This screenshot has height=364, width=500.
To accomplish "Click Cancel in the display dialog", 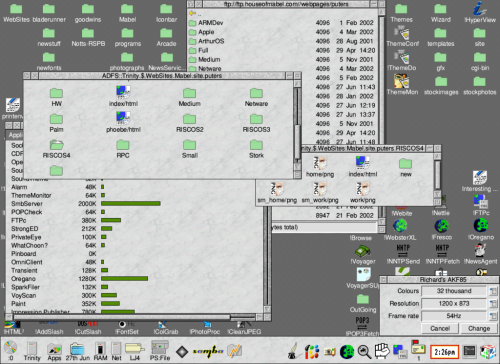I will coord(440,328).
